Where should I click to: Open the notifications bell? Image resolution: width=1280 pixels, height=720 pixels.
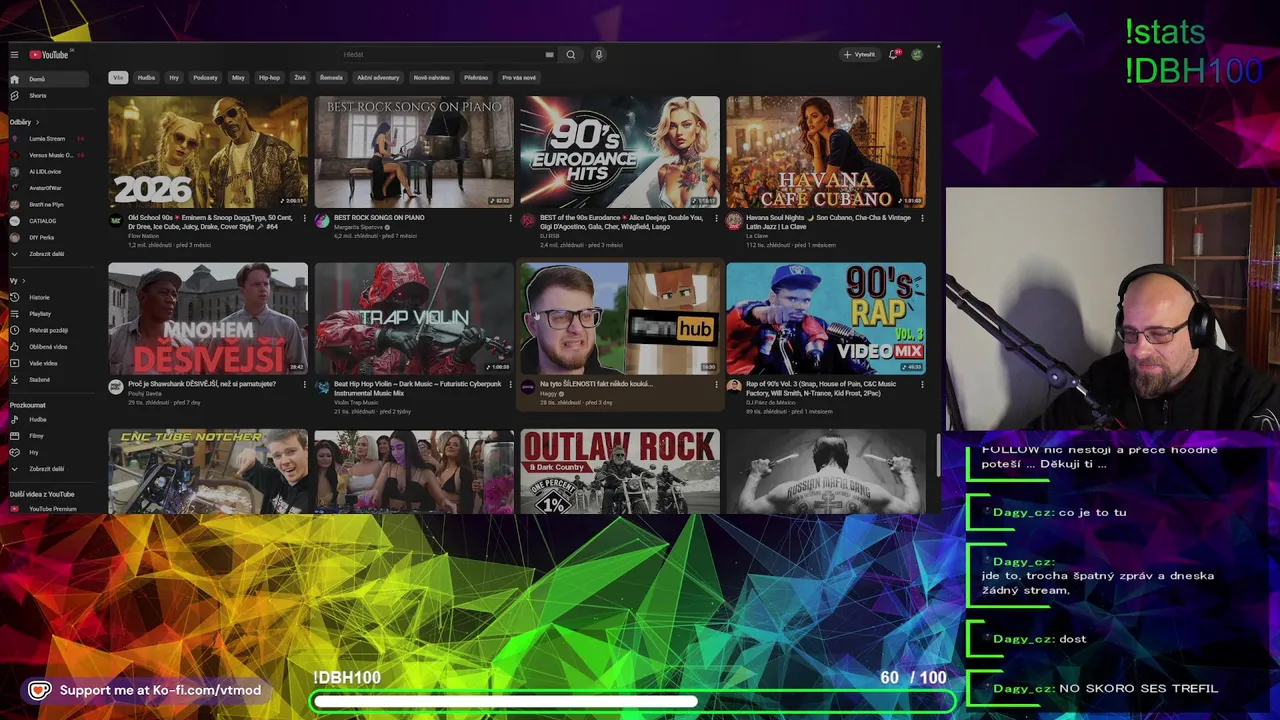click(893, 55)
